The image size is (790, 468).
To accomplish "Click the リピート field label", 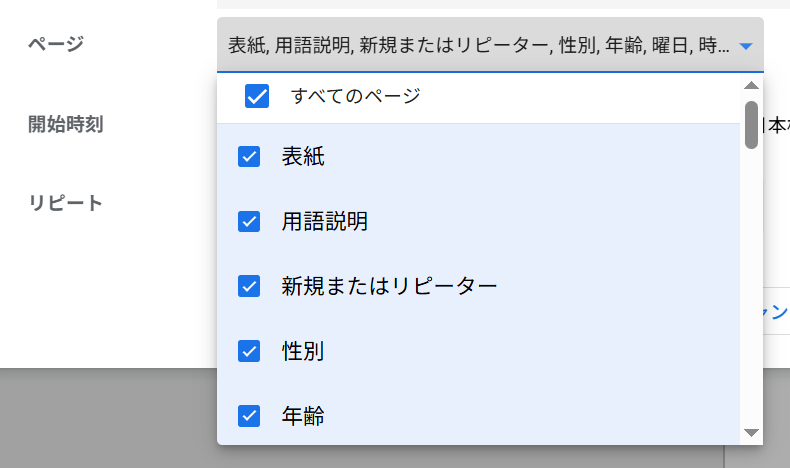I will coord(65,203).
